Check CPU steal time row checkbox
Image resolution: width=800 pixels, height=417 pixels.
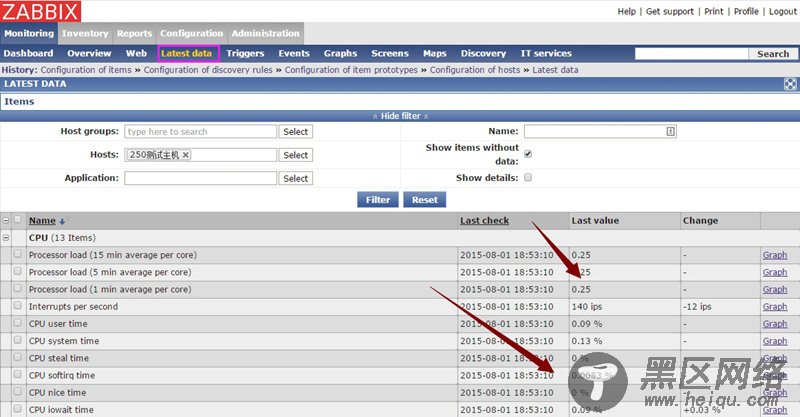pyautogui.click(x=18, y=357)
